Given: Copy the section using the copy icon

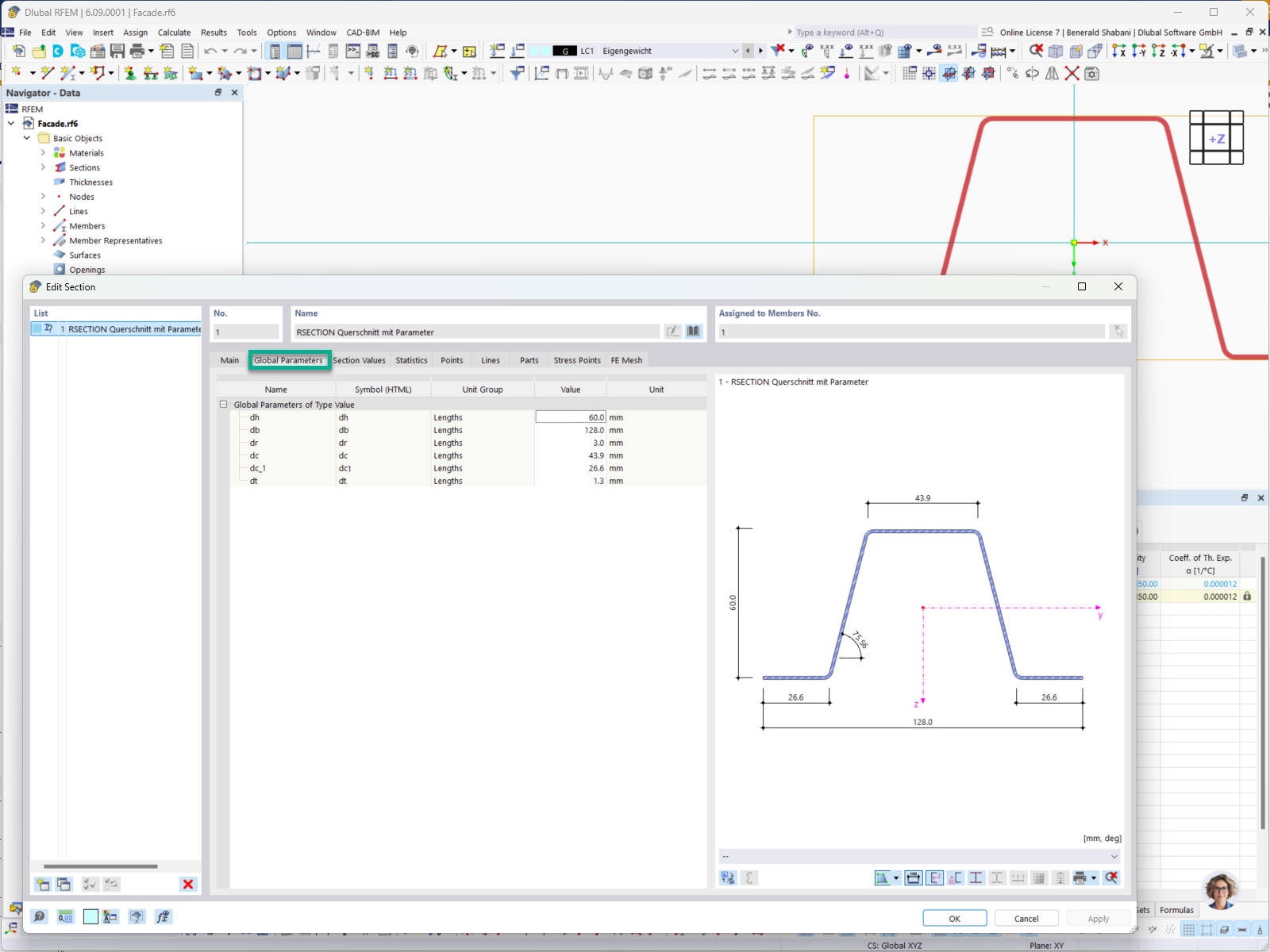Looking at the screenshot, I should click(x=63, y=883).
